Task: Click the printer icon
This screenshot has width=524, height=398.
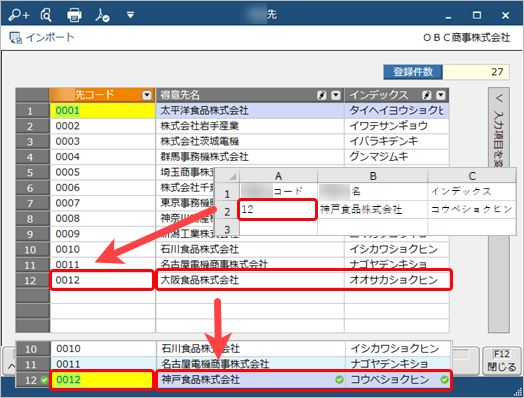Action: pyautogui.click(x=74, y=15)
